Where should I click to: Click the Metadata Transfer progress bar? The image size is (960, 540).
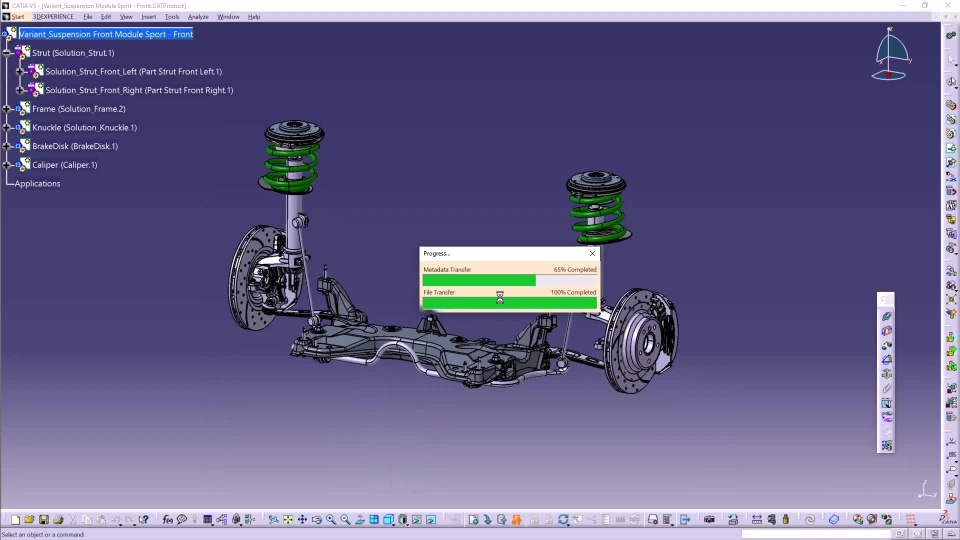pyautogui.click(x=509, y=280)
